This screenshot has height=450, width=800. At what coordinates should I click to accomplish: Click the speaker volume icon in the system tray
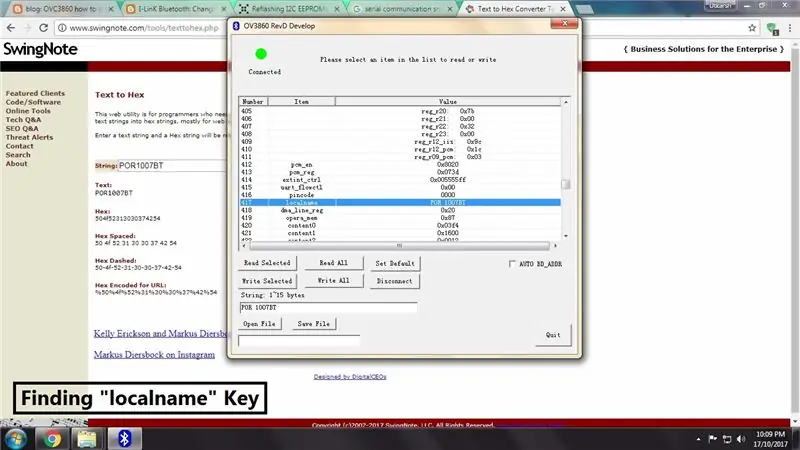[x=741, y=439]
